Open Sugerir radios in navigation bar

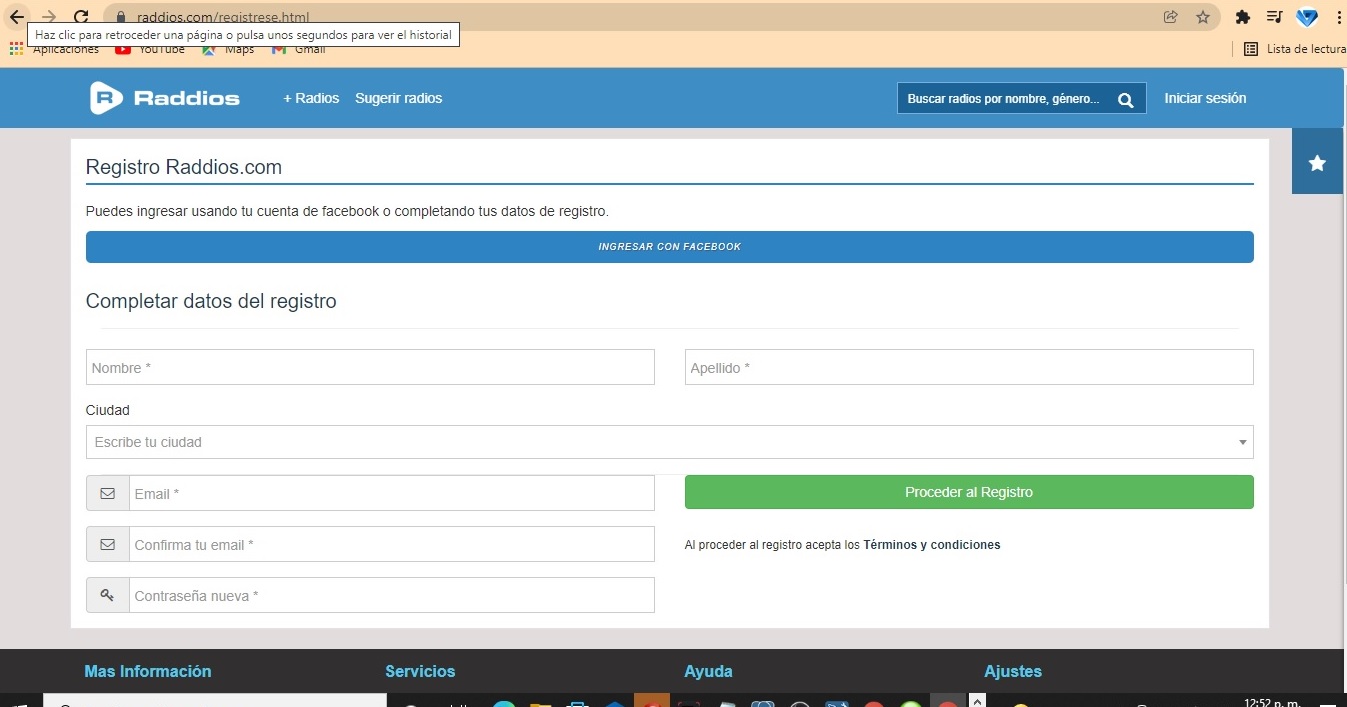click(x=398, y=98)
